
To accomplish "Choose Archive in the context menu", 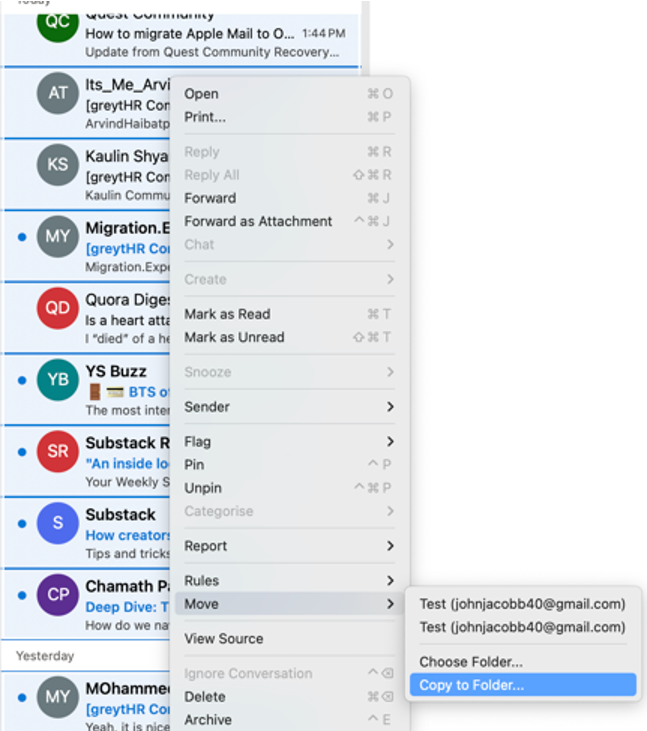I will [289, 720].
